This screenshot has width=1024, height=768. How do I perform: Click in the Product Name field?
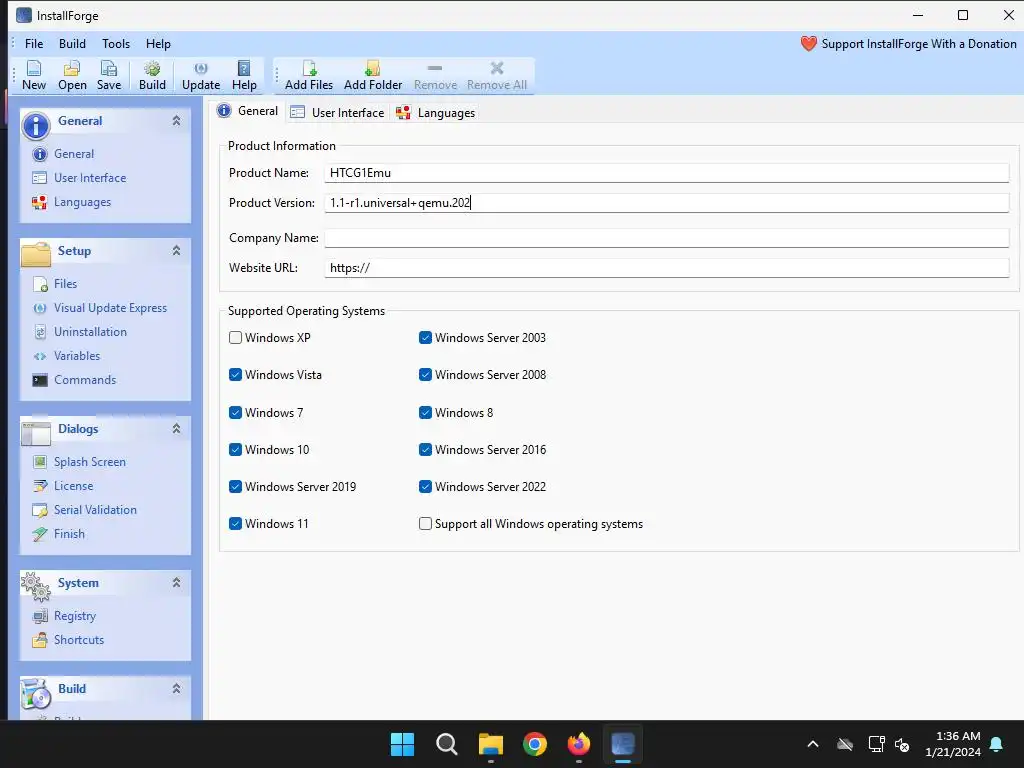667,173
